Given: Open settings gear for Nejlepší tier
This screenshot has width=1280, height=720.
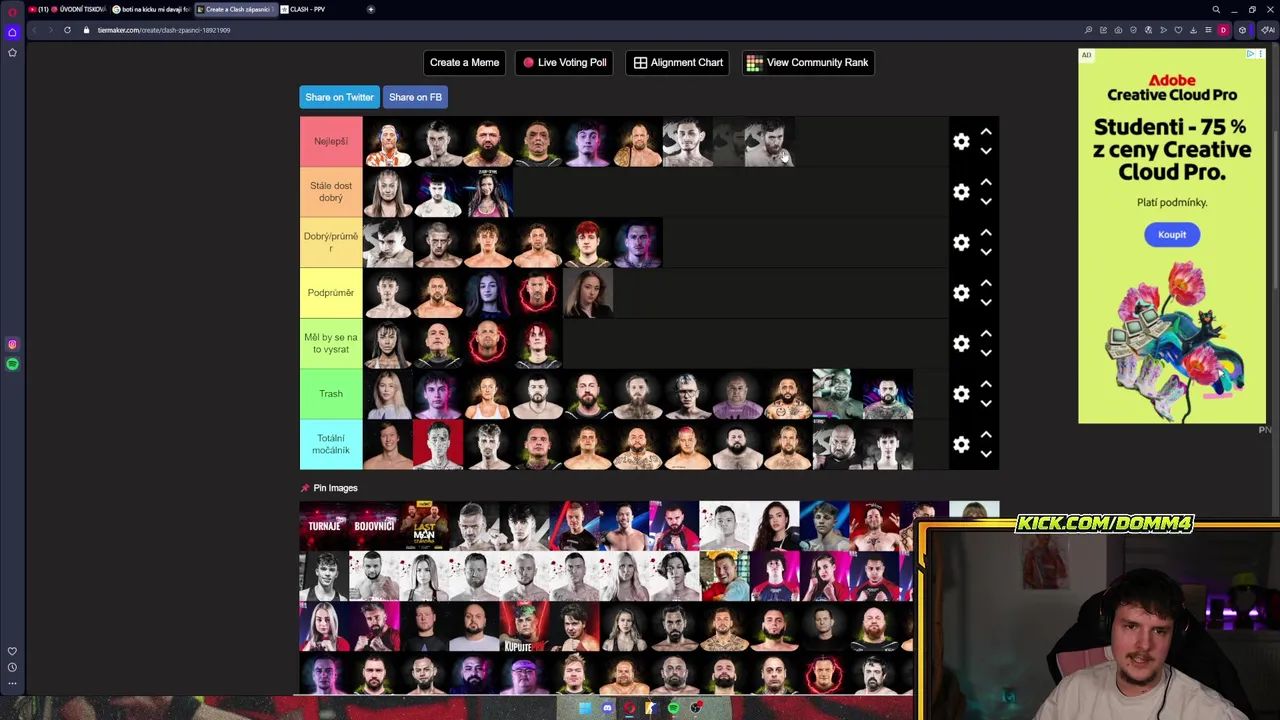Looking at the screenshot, I should point(961,142).
